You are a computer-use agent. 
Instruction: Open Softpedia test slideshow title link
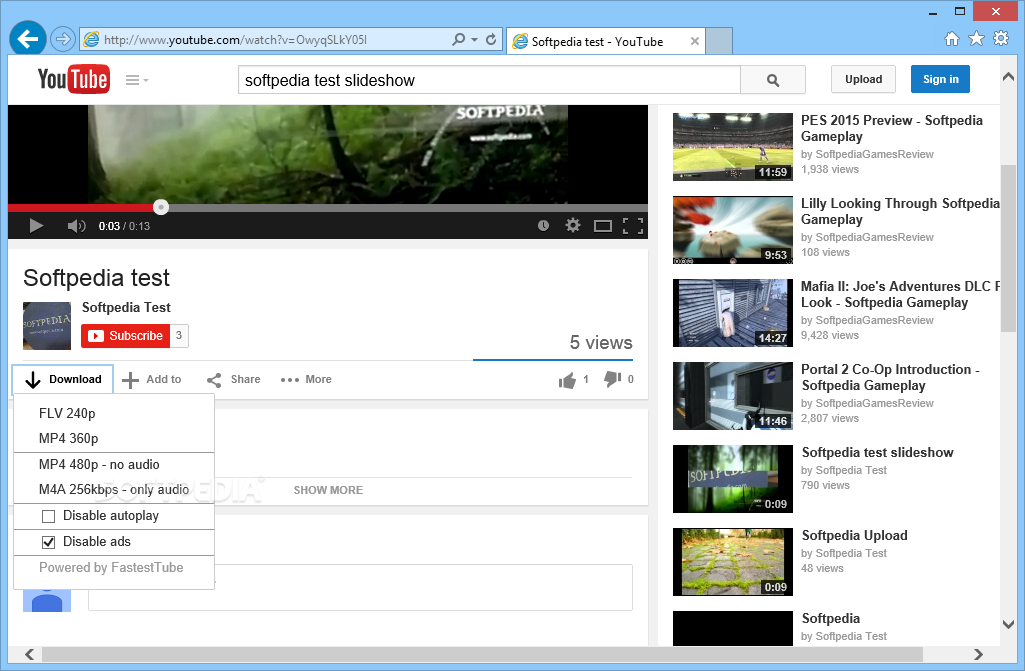tap(877, 453)
